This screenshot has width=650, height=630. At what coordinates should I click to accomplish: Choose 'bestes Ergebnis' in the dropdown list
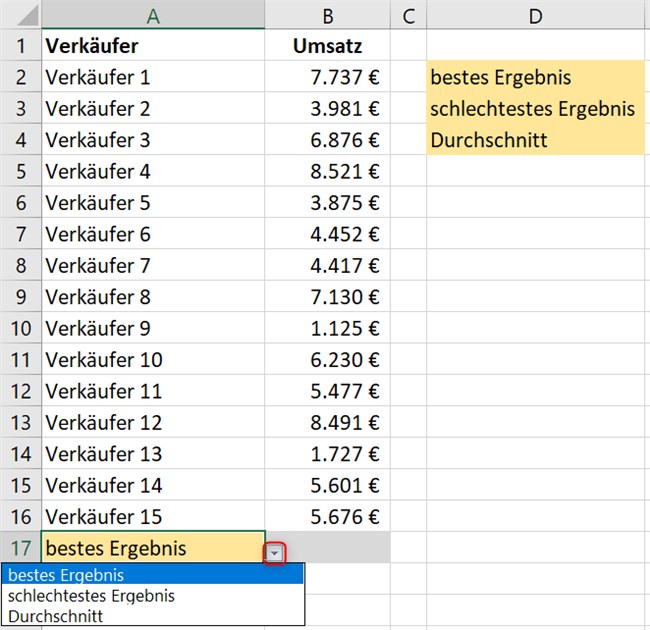(153, 575)
